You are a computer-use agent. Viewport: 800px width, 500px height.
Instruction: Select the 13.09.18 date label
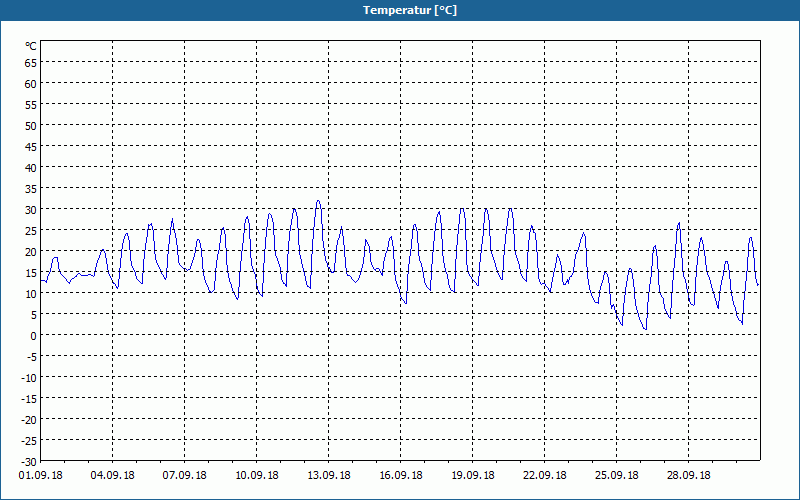pos(329,476)
